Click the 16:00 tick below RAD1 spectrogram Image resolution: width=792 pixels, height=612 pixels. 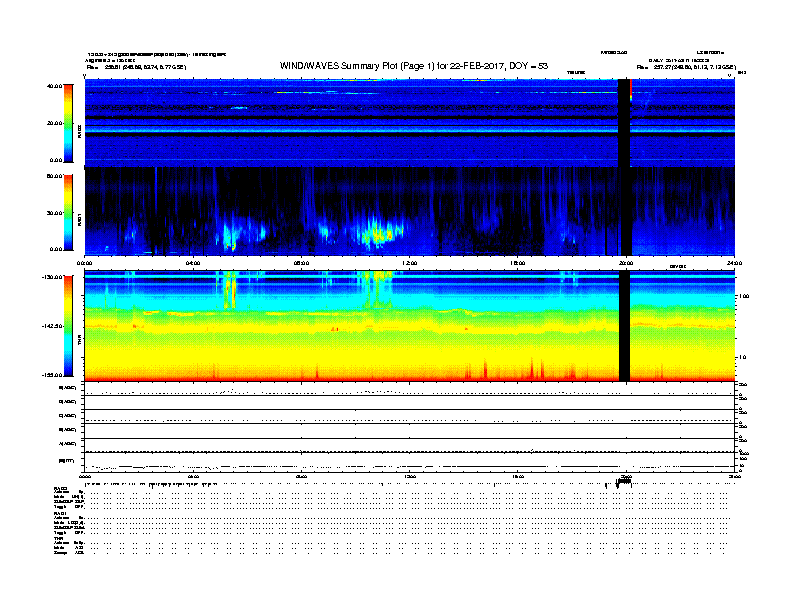click(x=518, y=263)
